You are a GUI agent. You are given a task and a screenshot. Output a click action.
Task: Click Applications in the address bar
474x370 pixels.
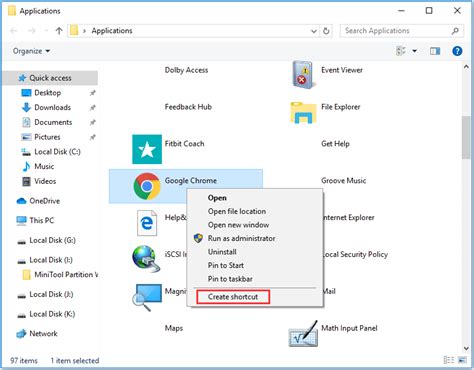(x=112, y=31)
